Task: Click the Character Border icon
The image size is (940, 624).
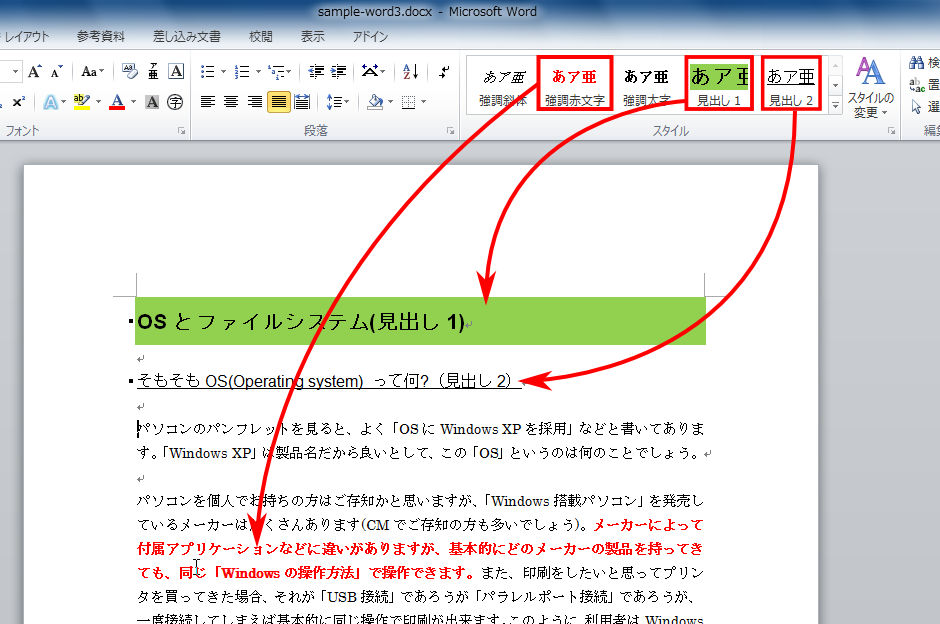Action: (x=176, y=72)
